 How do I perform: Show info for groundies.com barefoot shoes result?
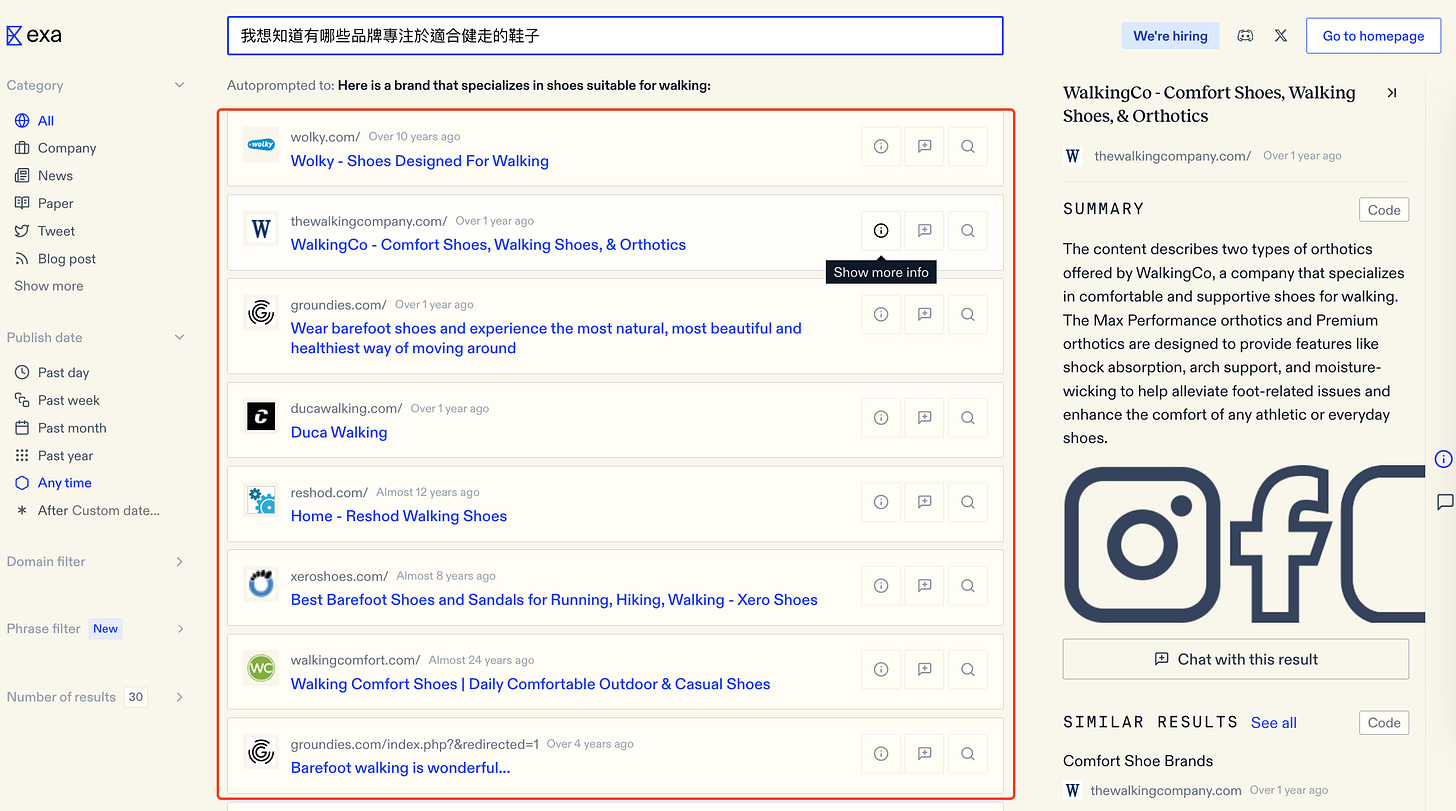(x=881, y=314)
